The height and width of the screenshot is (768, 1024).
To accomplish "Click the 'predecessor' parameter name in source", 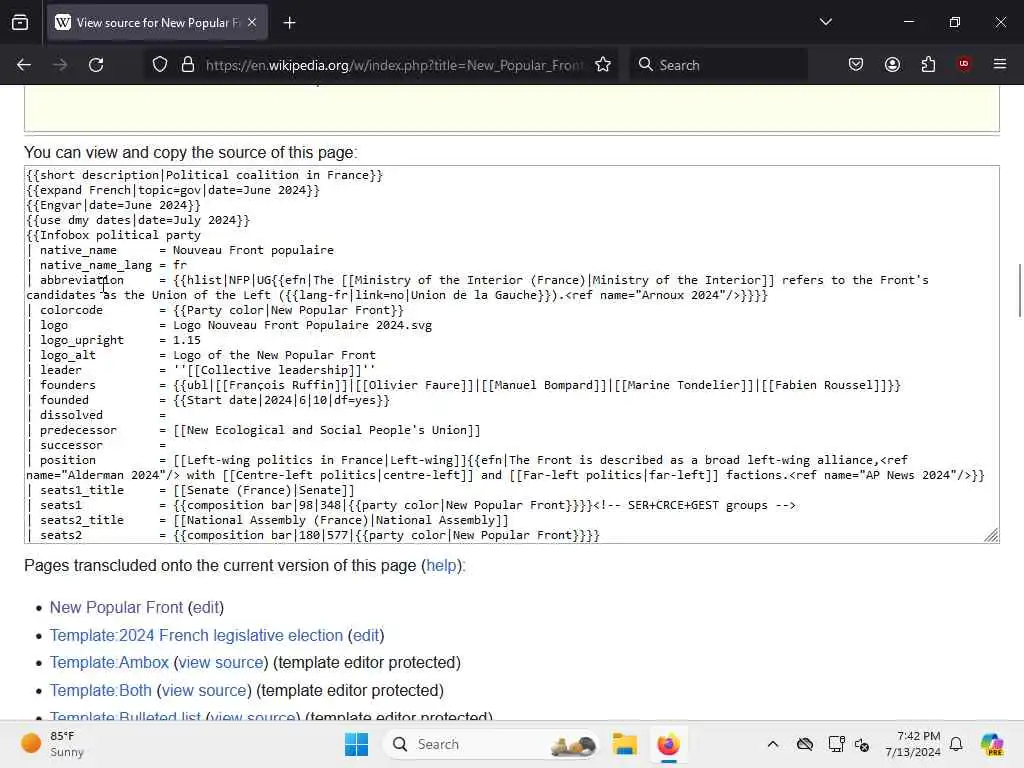I will coord(78,430).
